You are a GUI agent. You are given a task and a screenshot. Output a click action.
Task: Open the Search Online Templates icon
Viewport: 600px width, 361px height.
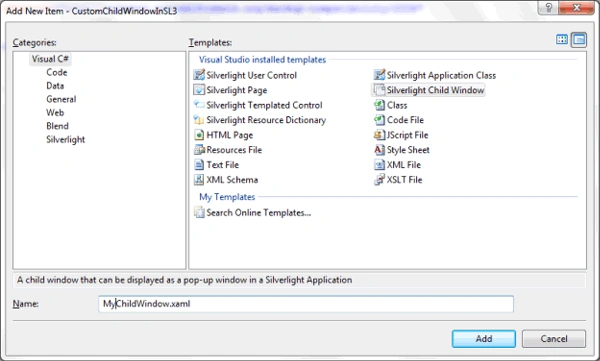pos(199,212)
